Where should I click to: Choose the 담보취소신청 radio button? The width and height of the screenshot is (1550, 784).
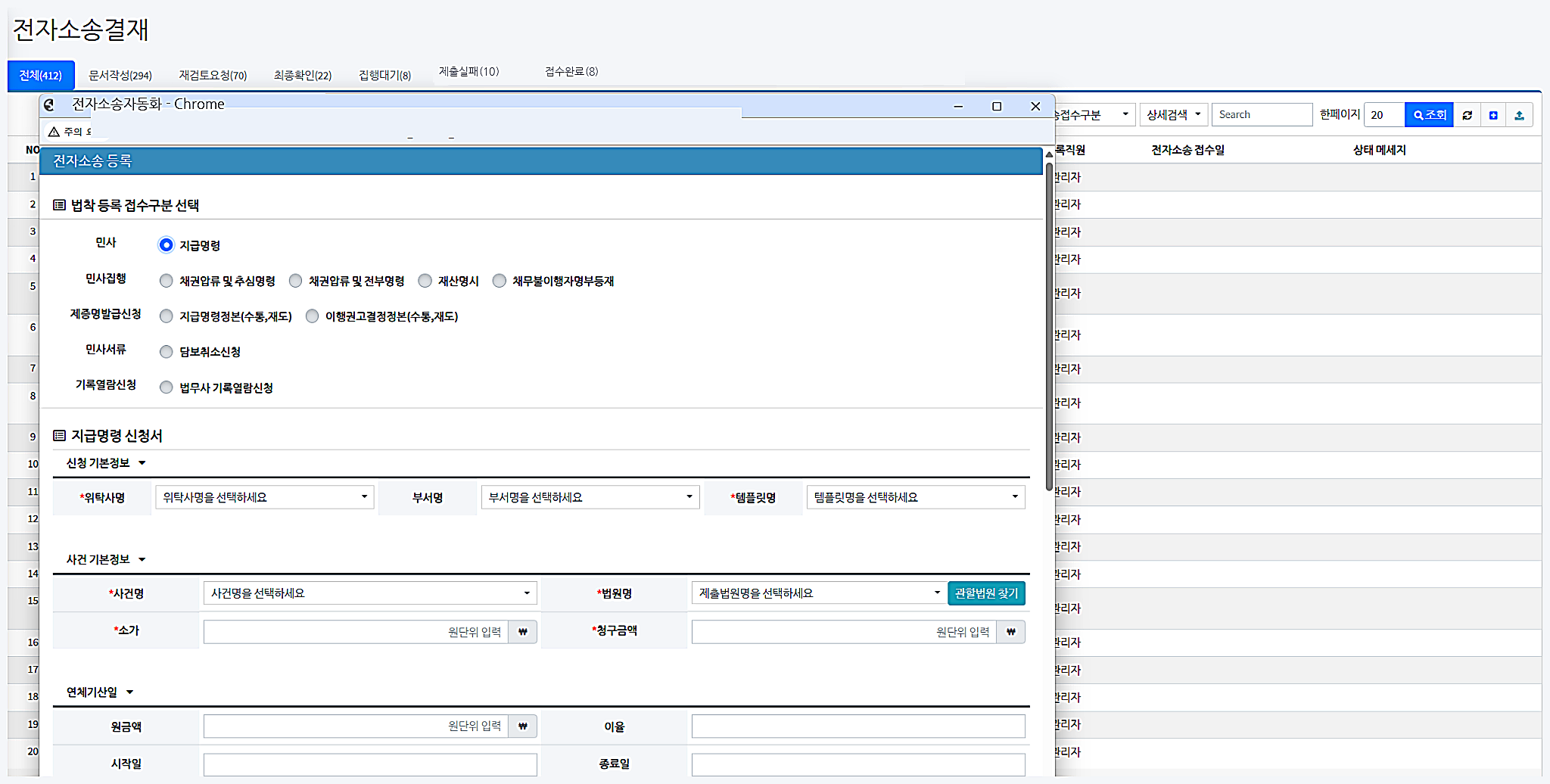(x=167, y=352)
